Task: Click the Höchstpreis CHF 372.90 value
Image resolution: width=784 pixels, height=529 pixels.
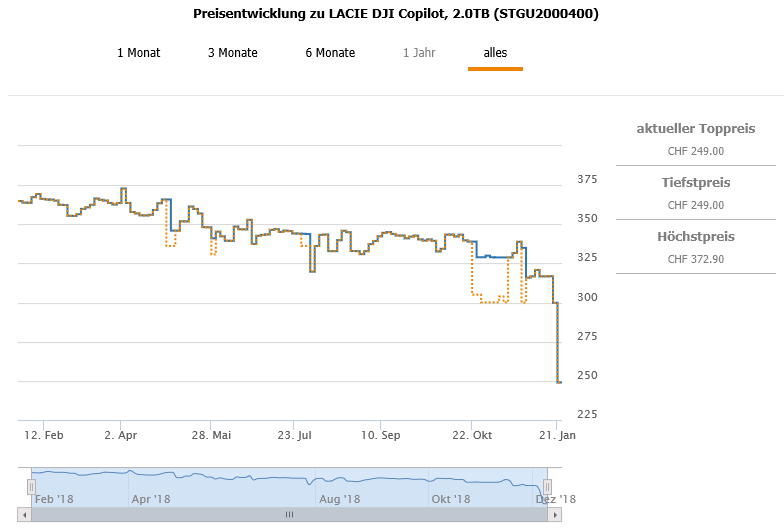Action: 696,259
